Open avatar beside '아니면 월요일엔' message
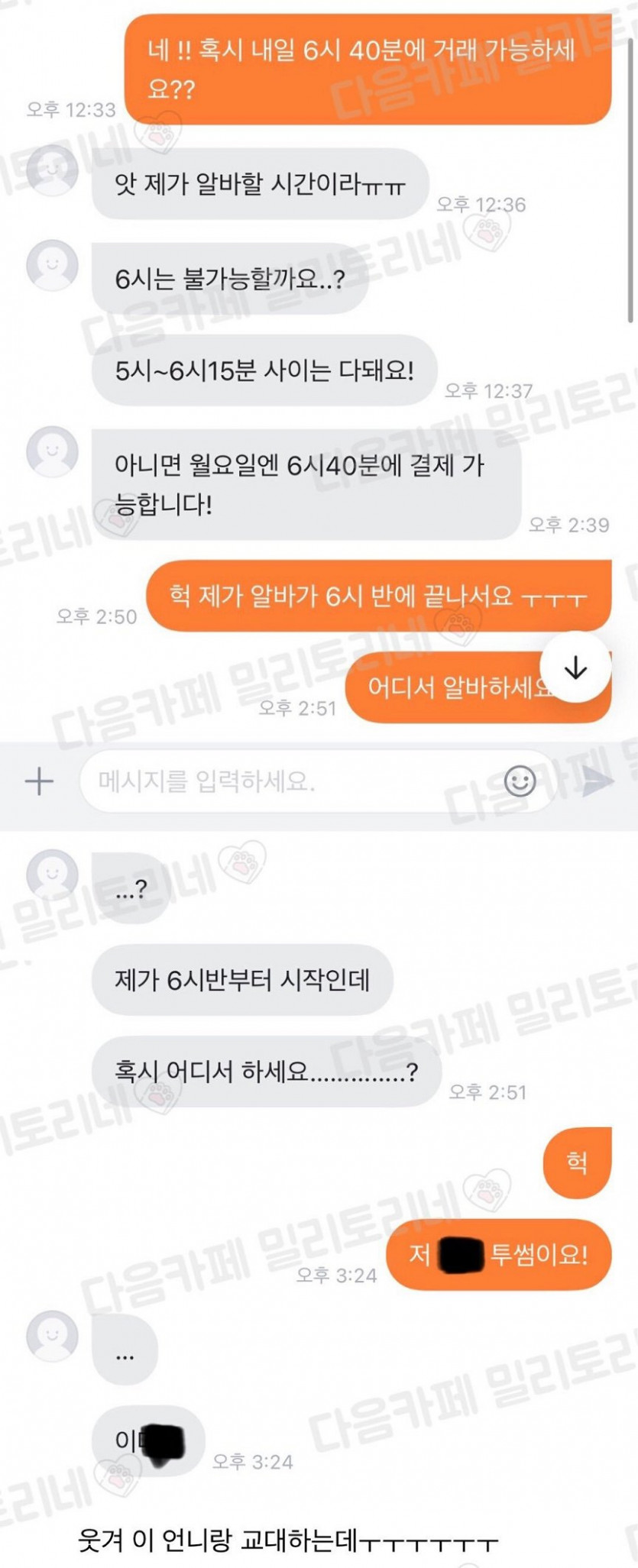 [52, 451]
